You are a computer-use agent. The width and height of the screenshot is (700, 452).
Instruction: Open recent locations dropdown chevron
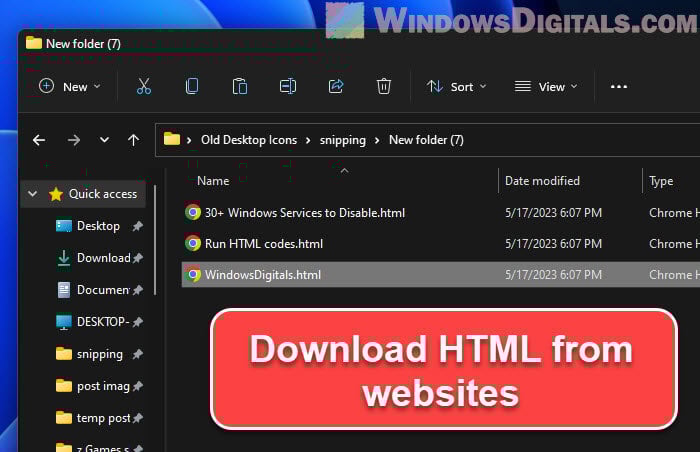[x=104, y=140]
